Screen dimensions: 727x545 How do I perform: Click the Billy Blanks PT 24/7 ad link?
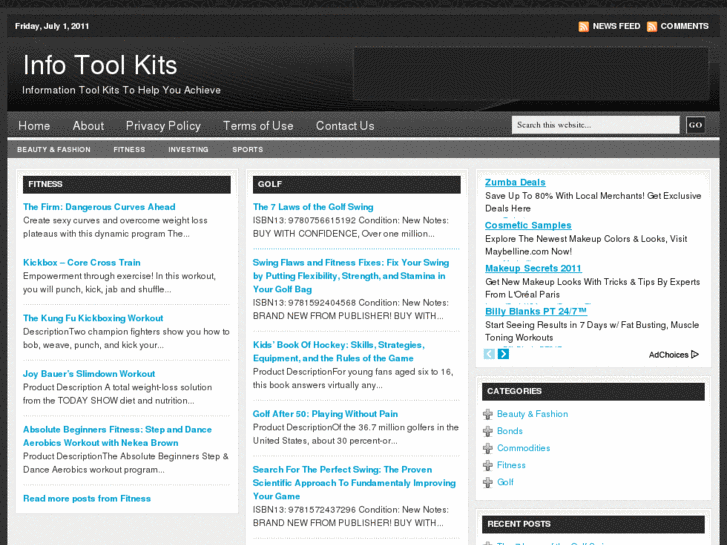[536, 311]
